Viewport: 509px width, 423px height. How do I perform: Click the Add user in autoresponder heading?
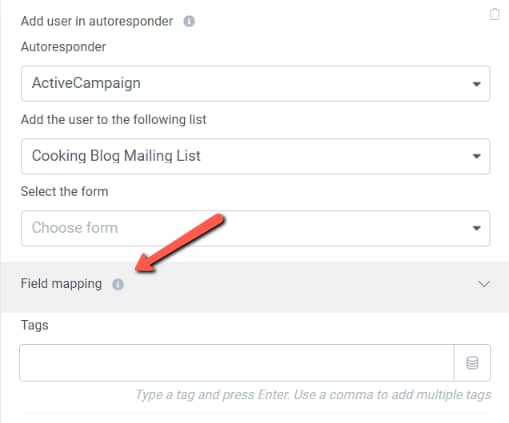(97, 21)
